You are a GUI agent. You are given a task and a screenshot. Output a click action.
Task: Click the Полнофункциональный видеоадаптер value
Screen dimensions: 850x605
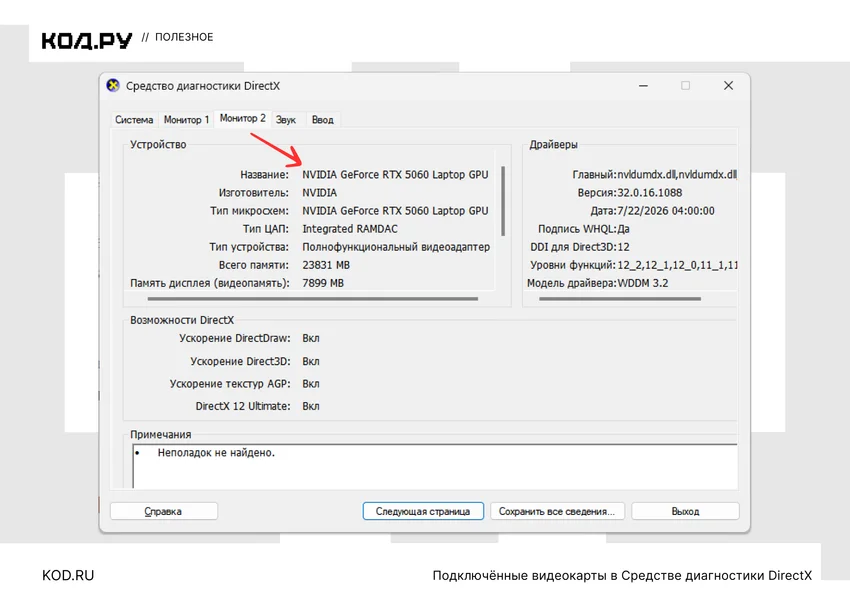point(396,247)
